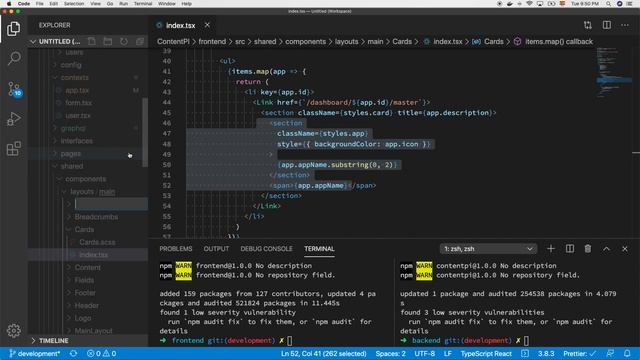Open the Explorer view in activity bar

tap(13, 29)
